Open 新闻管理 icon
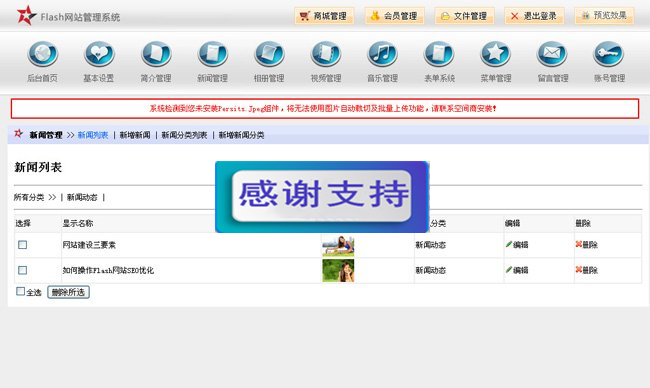This screenshot has height=388, width=650. pyautogui.click(x=212, y=54)
